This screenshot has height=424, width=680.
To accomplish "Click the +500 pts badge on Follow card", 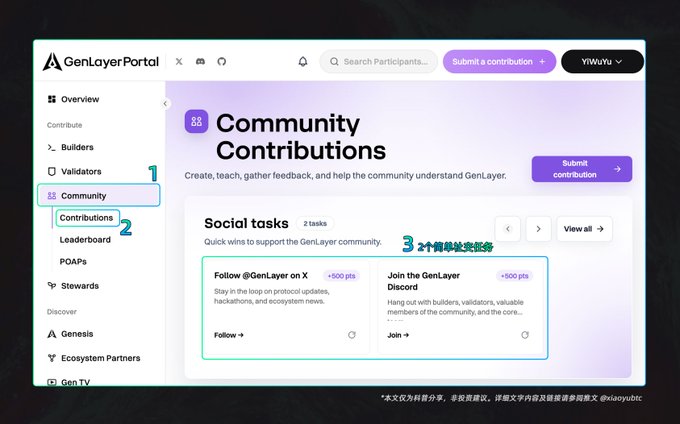I will coord(341,276).
